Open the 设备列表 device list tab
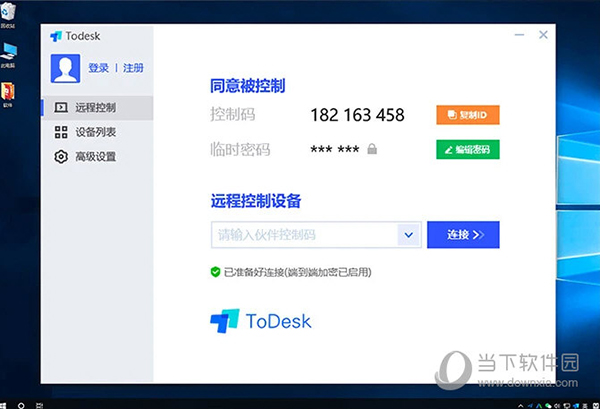The image size is (600, 409). point(97,132)
